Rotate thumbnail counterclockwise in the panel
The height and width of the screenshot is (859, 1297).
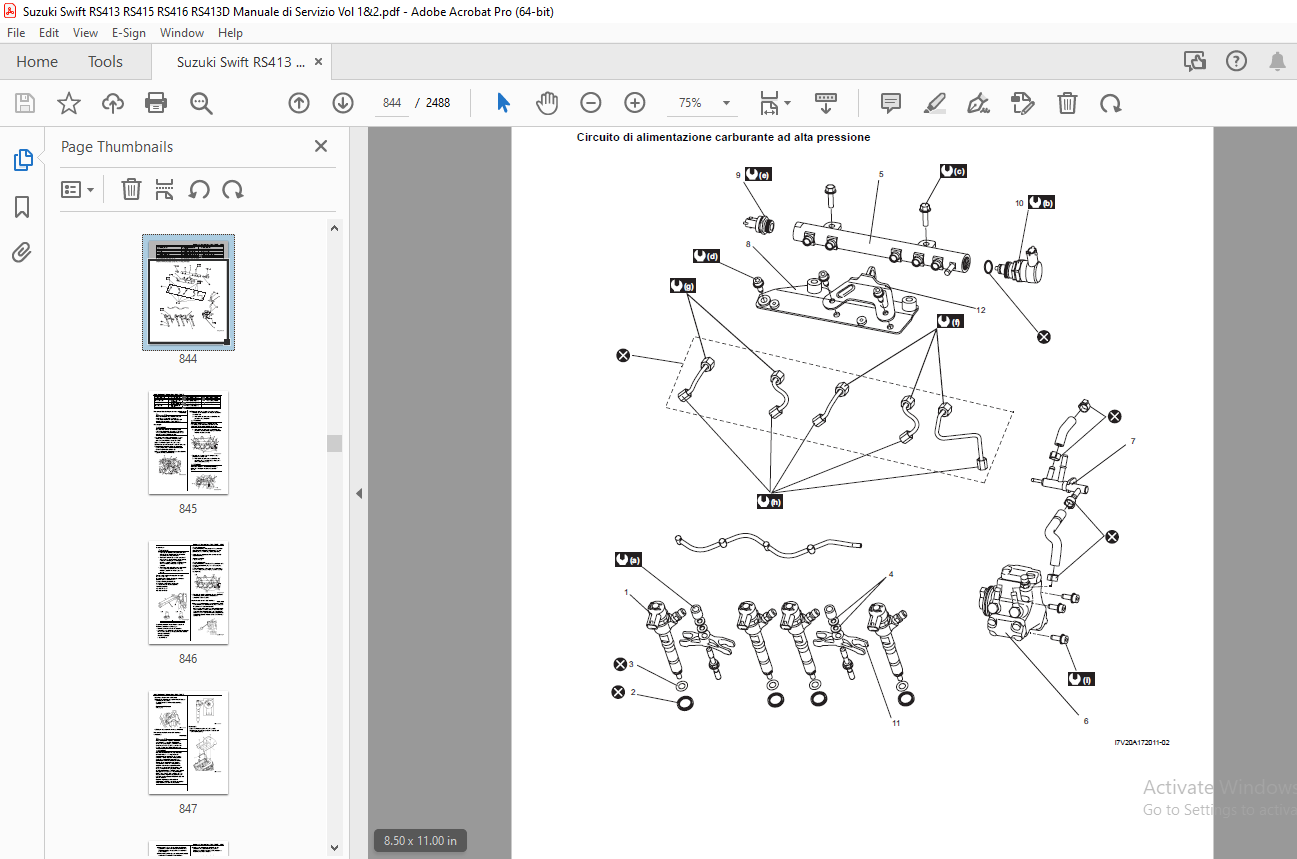click(x=199, y=189)
